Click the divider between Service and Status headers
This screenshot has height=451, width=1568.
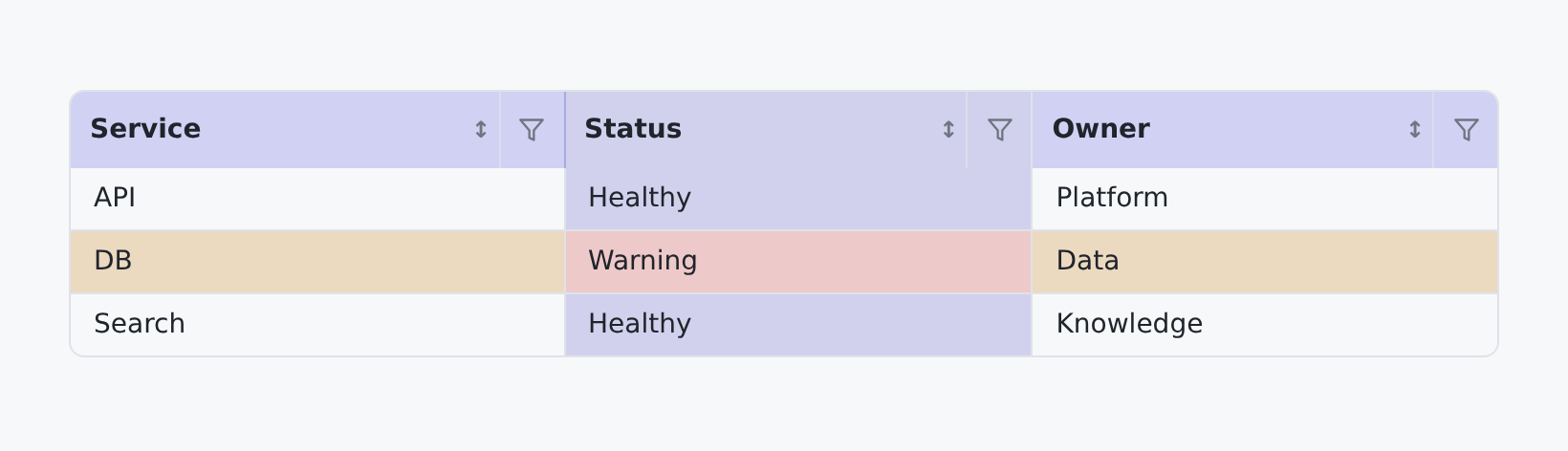(565, 130)
